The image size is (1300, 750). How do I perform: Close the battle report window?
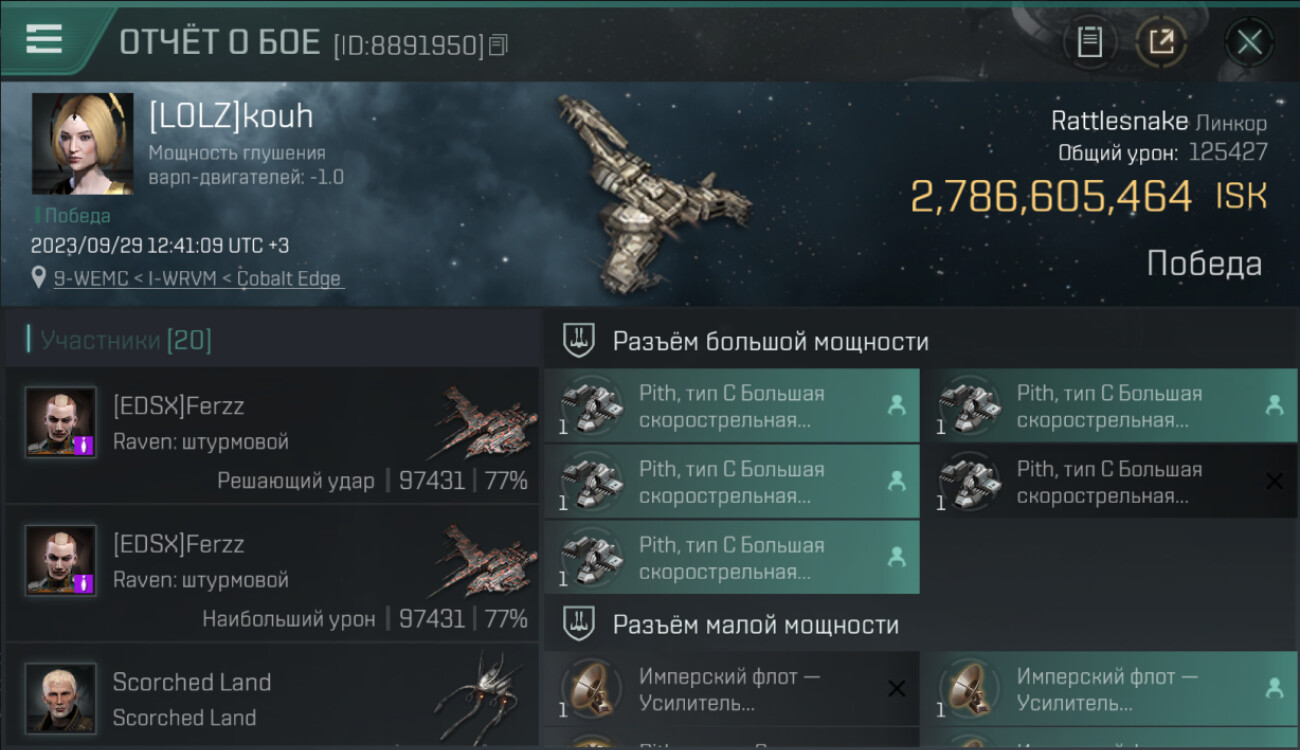click(1249, 42)
